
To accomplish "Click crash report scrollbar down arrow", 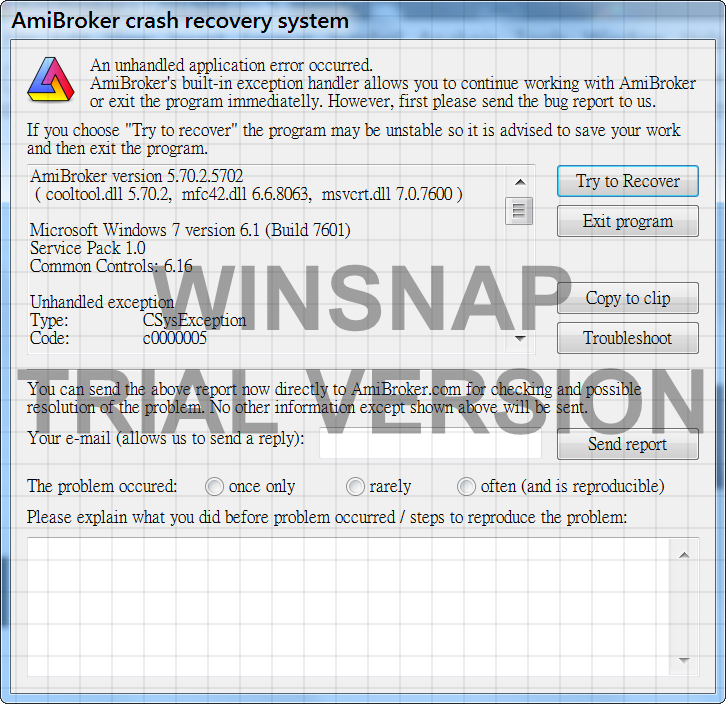I will click(x=520, y=339).
